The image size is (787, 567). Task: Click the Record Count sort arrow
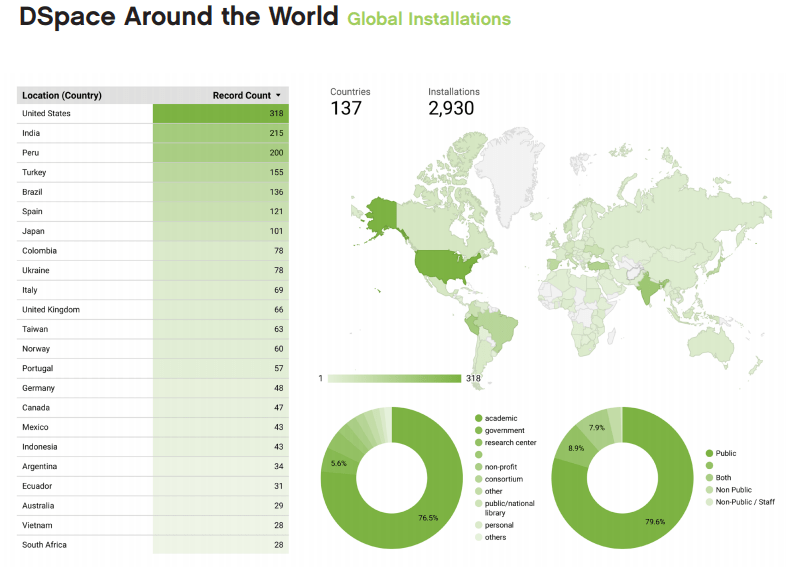point(278,96)
